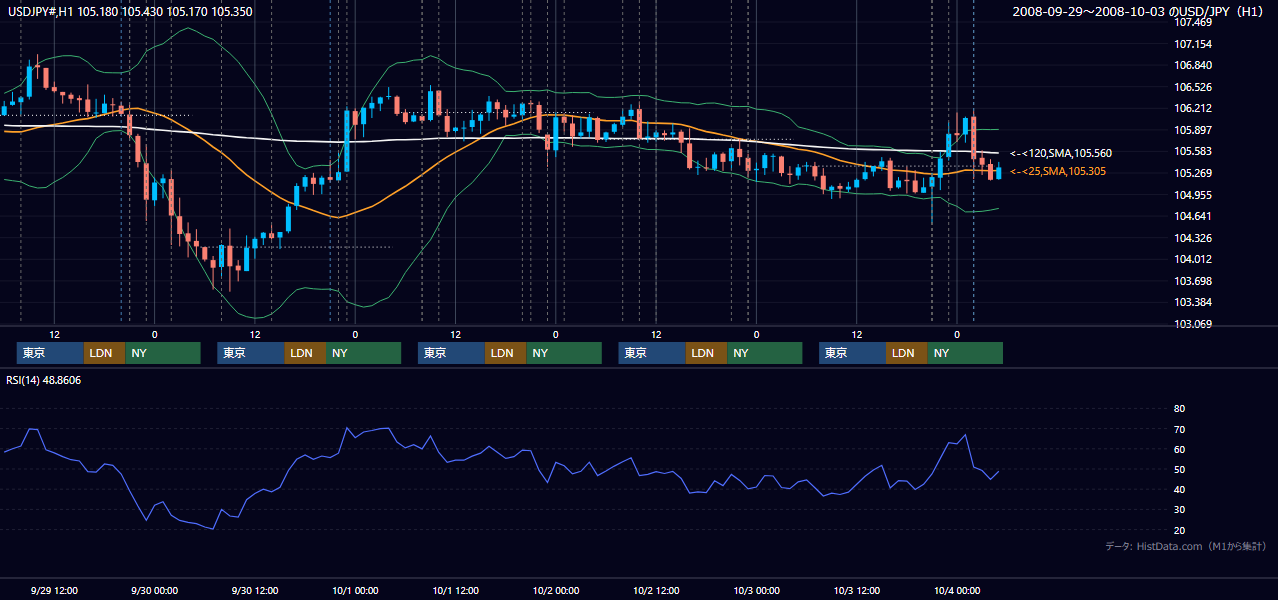Click the leftmost 東京 session block
This screenshot has height=600, width=1278.
pos(51,353)
